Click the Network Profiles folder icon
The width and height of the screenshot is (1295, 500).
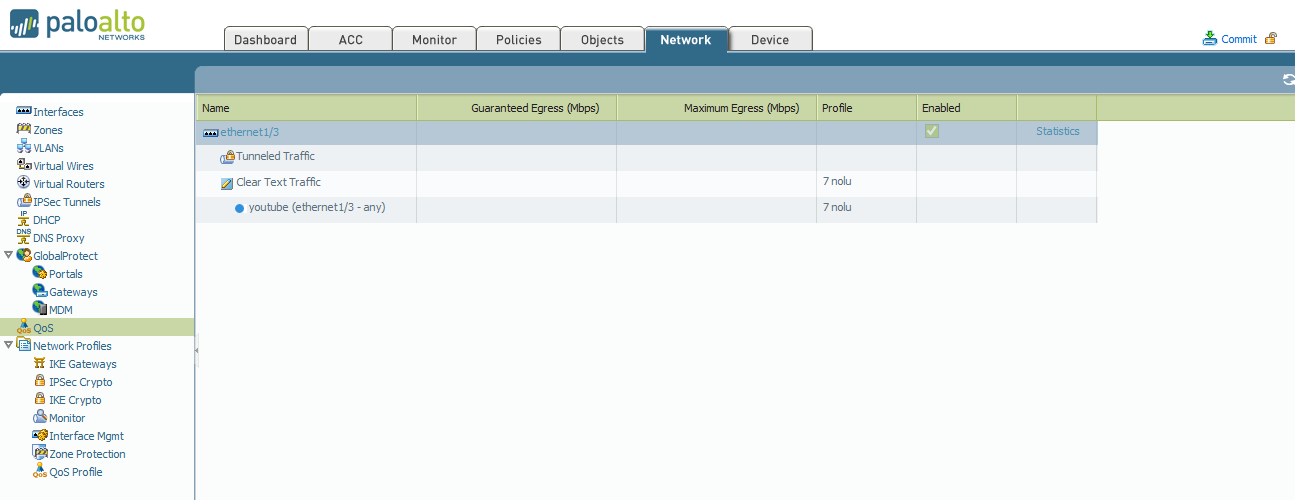point(24,346)
